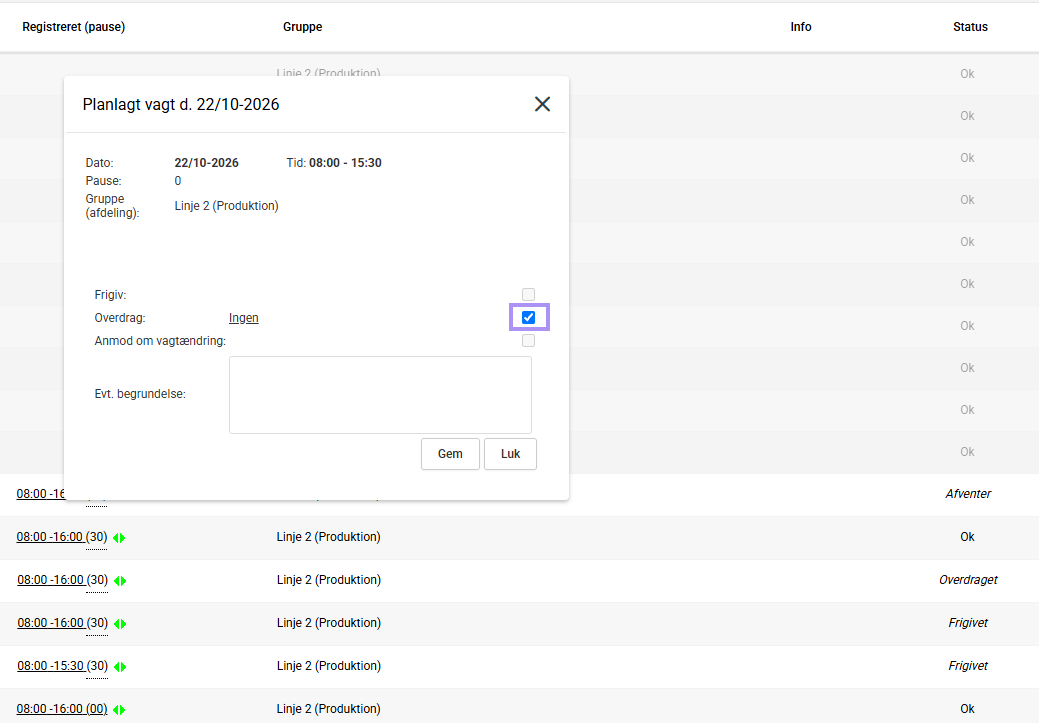Click Frigivet status in the 08:00-15:30 row
Screen dimensions: 1039x723
[968, 666]
